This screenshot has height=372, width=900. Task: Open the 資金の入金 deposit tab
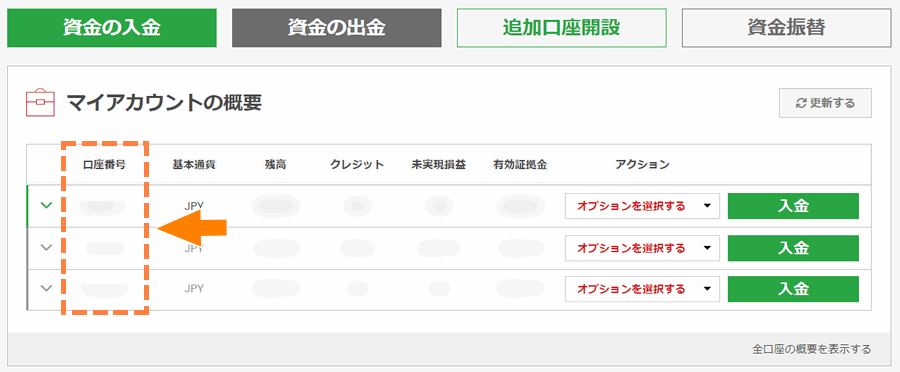point(112,28)
